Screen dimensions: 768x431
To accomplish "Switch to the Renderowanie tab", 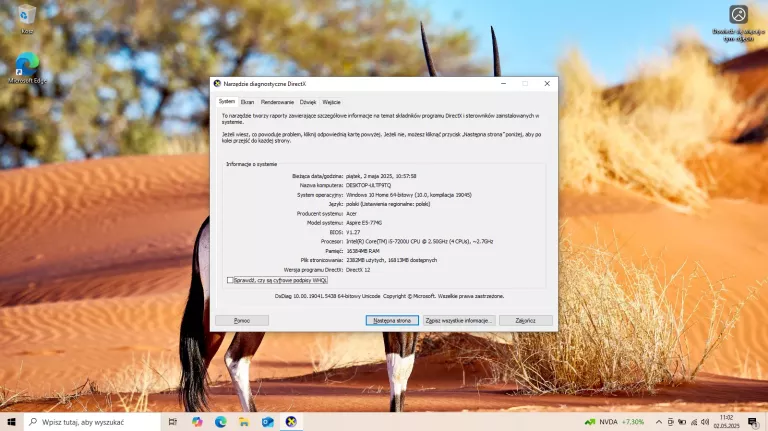I will point(277,102).
